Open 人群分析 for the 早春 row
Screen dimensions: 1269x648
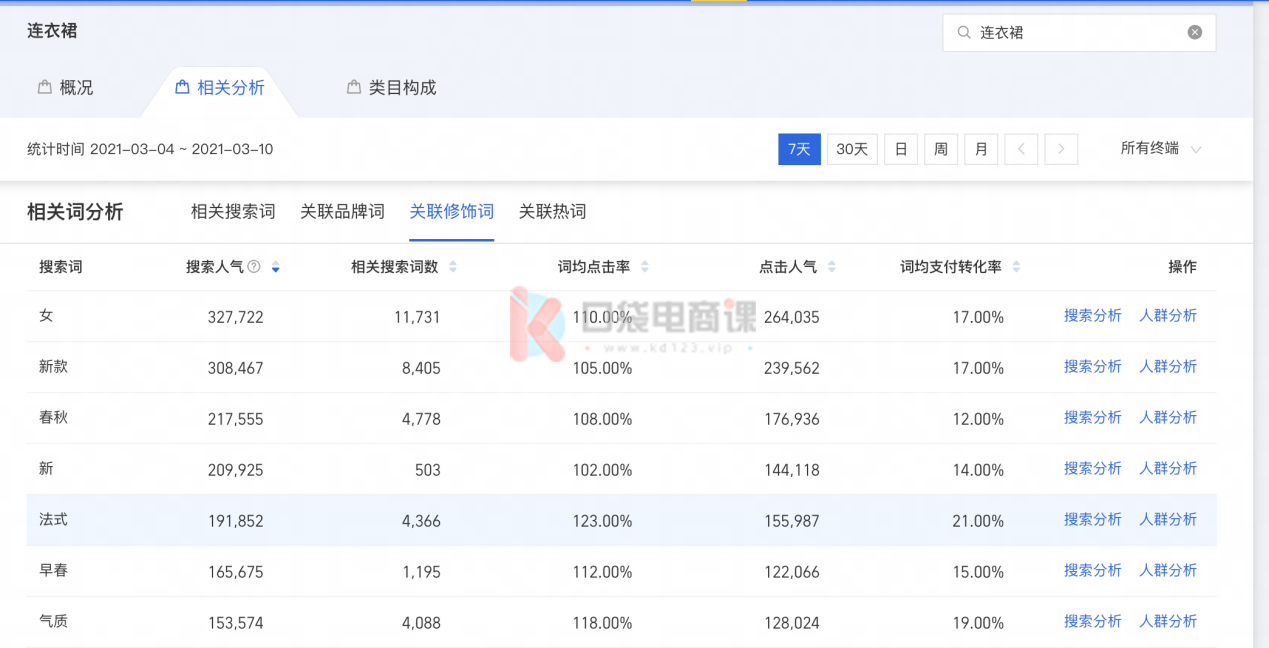1168,571
